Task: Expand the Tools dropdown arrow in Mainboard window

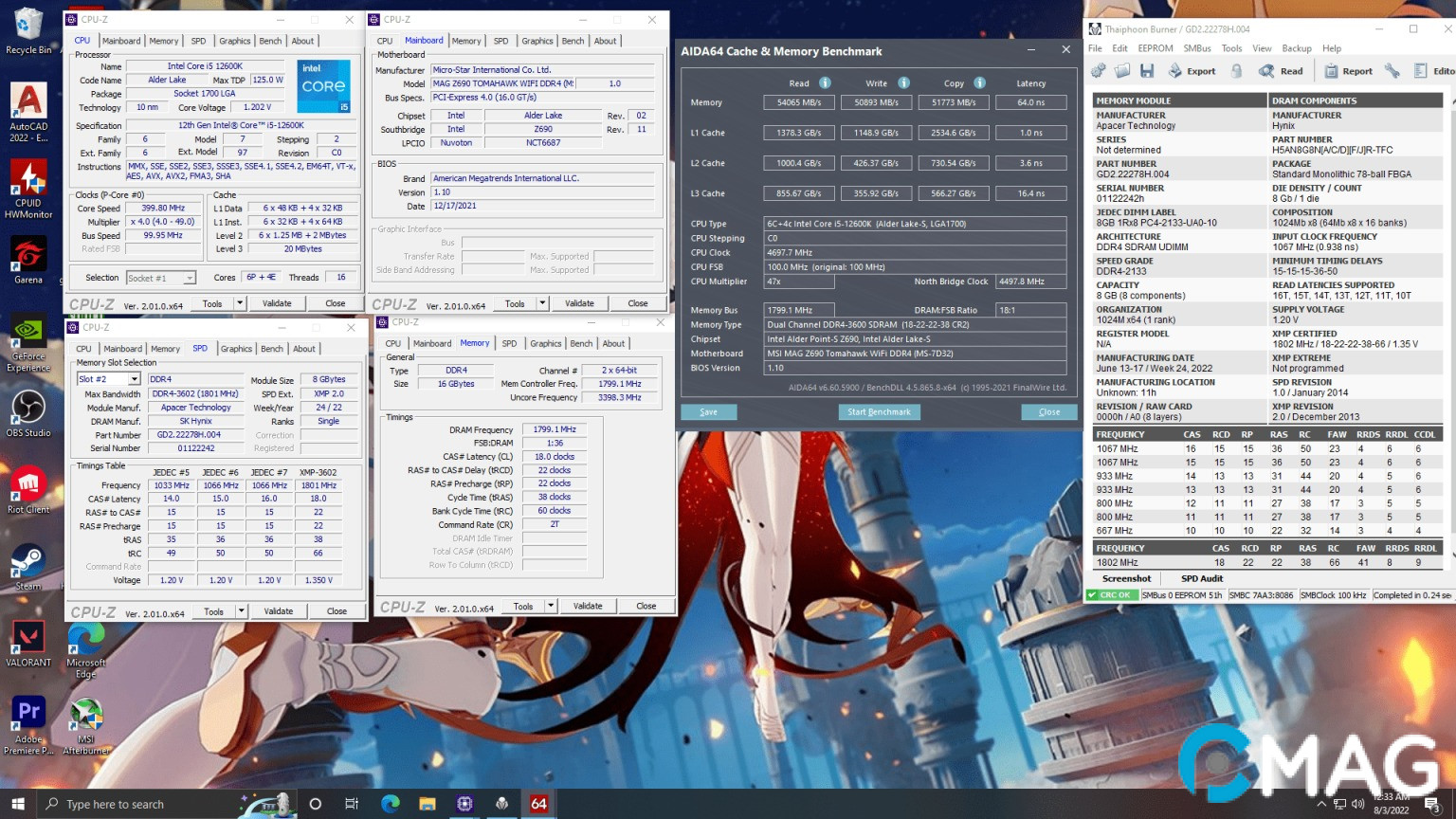Action: point(542,304)
